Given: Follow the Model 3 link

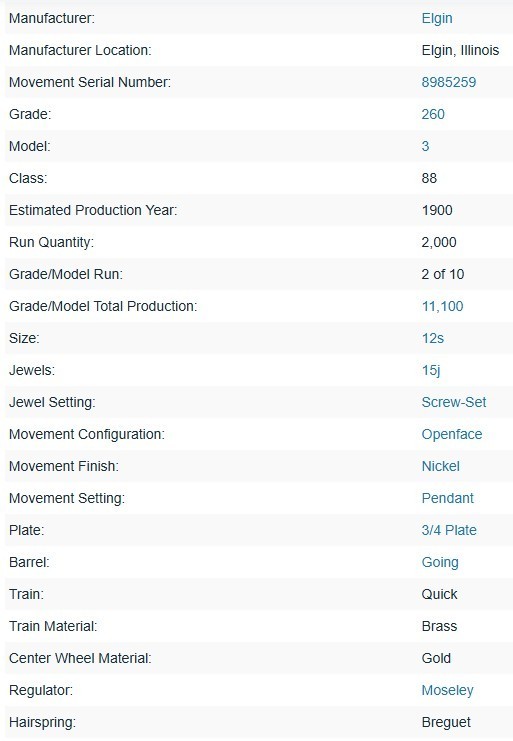Looking at the screenshot, I should (x=426, y=146).
